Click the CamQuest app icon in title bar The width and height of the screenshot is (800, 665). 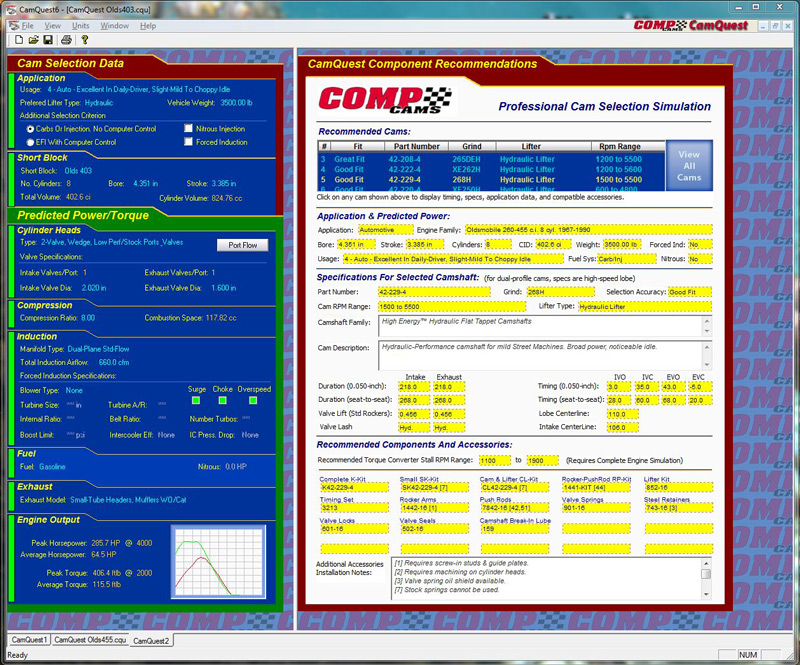coord(11,9)
